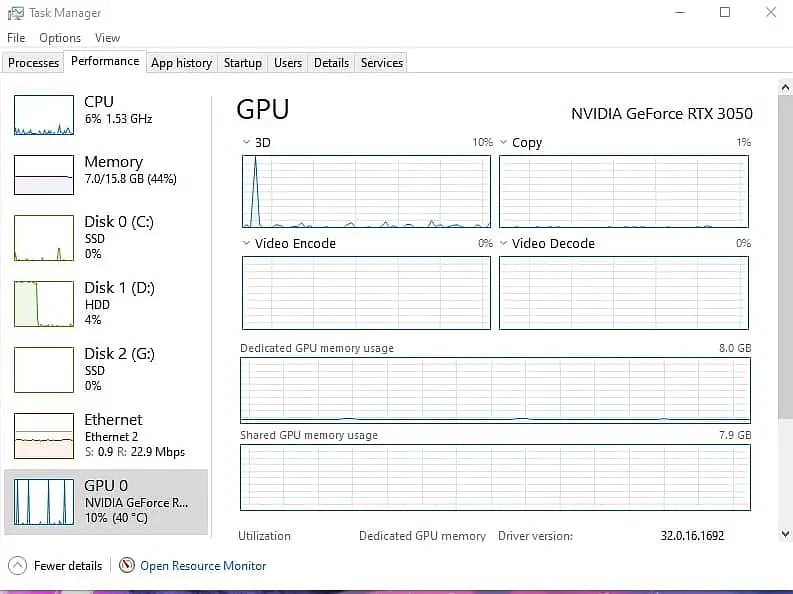Click the scrollbar down arrow
This screenshot has height=594, width=793.
(785, 533)
